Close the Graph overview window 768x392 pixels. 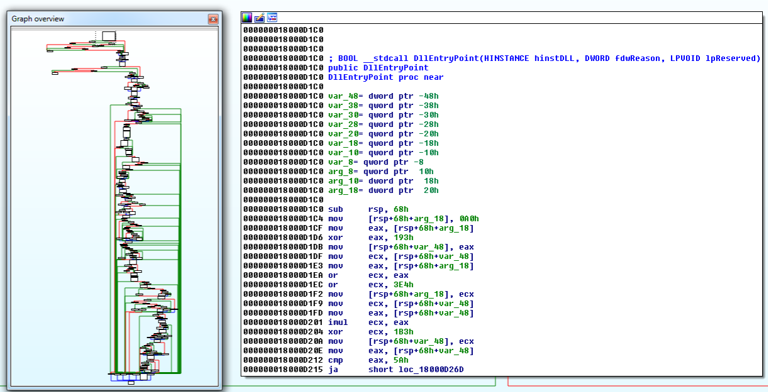[213, 19]
